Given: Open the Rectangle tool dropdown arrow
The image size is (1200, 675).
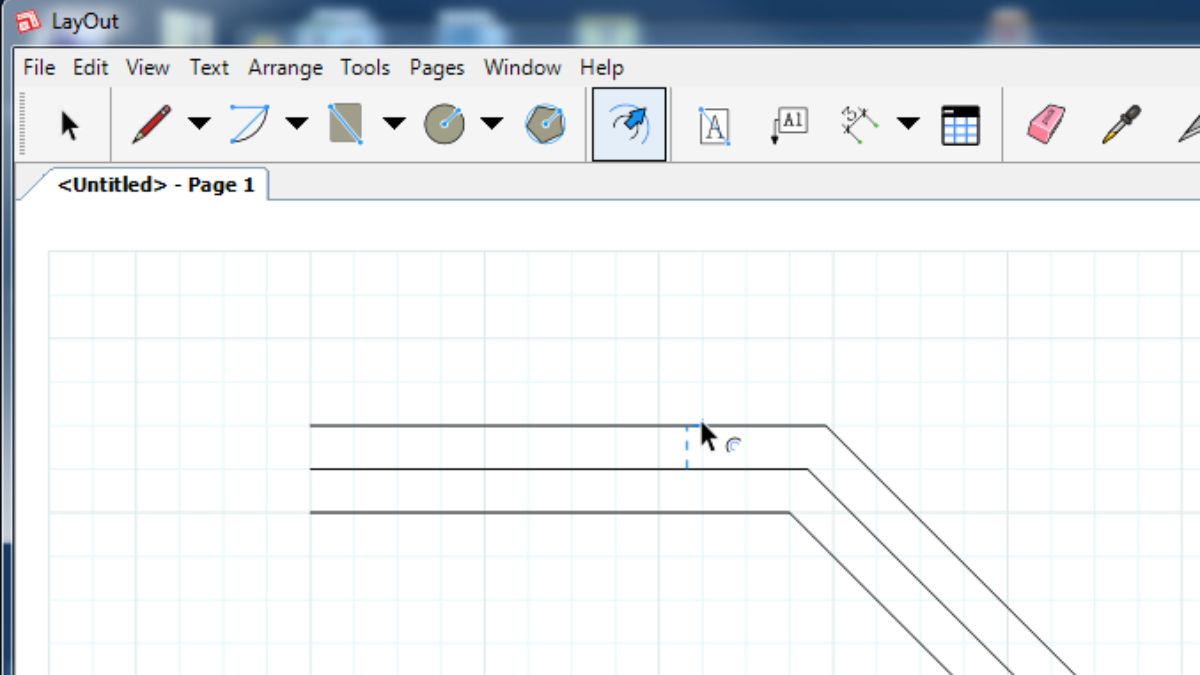Looking at the screenshot, I should 394,124.
